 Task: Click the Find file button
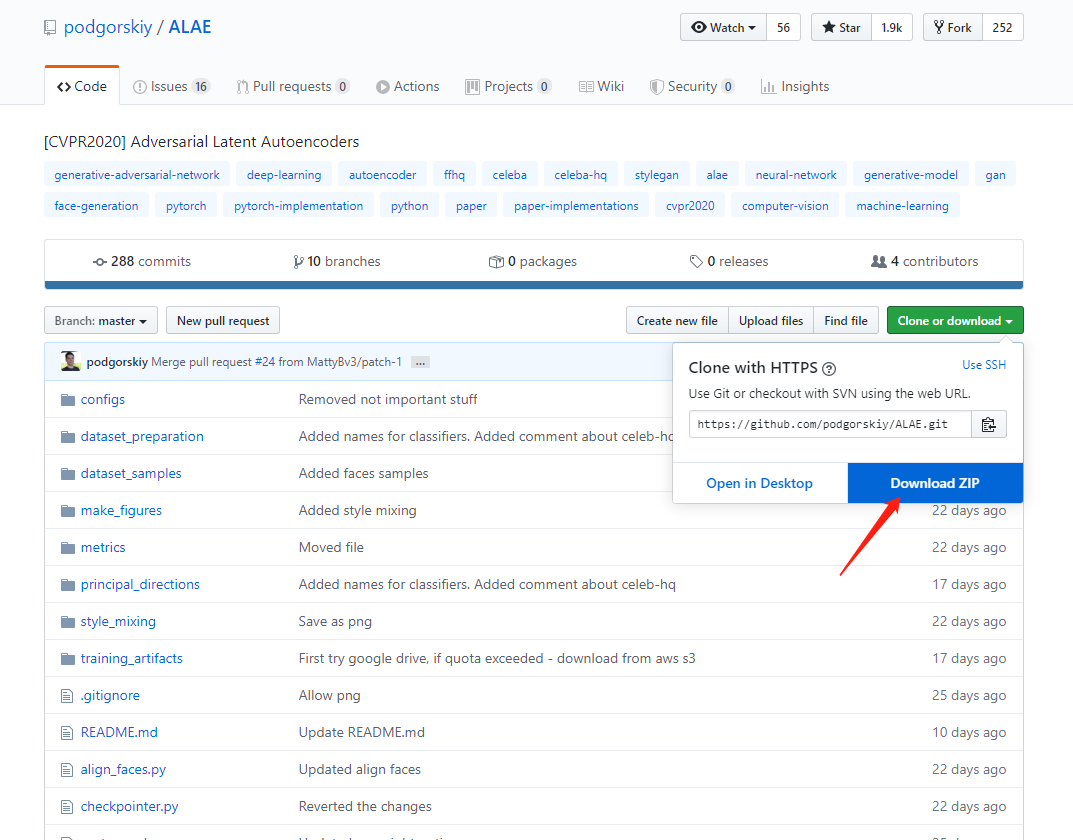pos(846,321)
